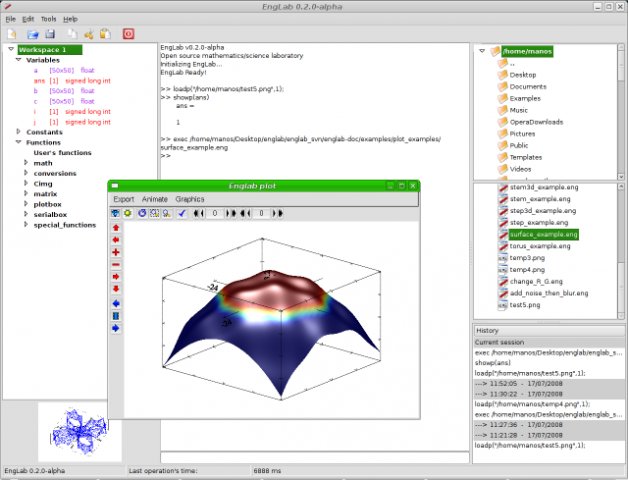Expand the math functions node
Image resolution: width=628 pixels, height=480 pixels.
(x=26, y=163)
